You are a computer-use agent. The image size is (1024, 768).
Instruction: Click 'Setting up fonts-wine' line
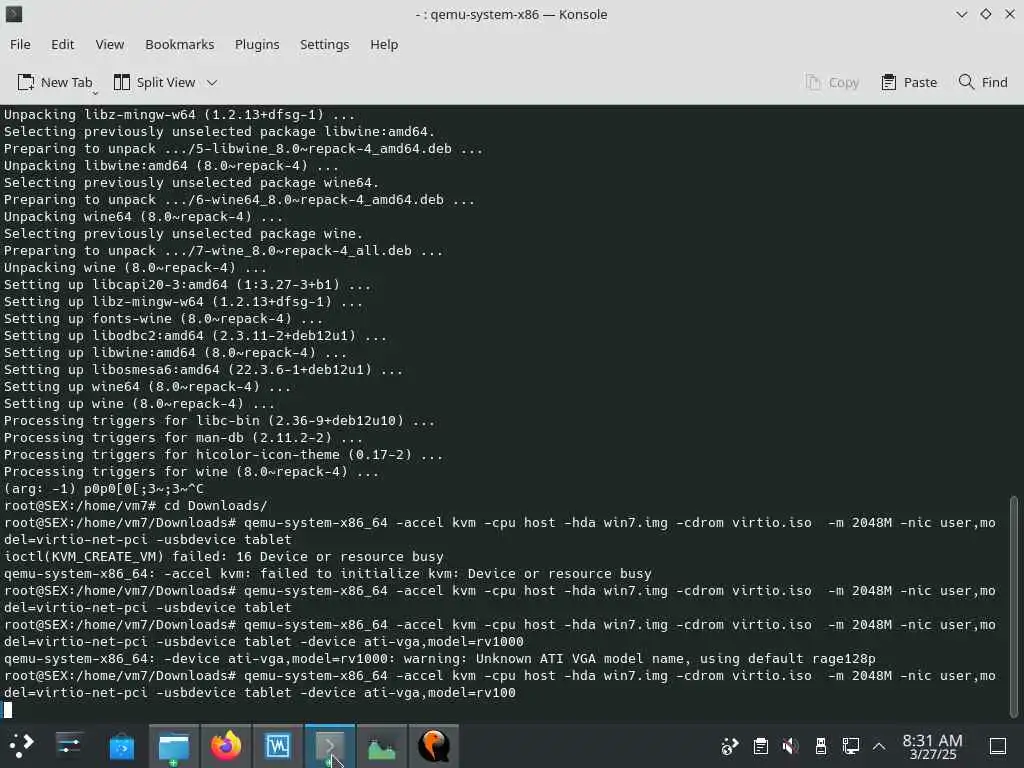click(x=163, y=319)
